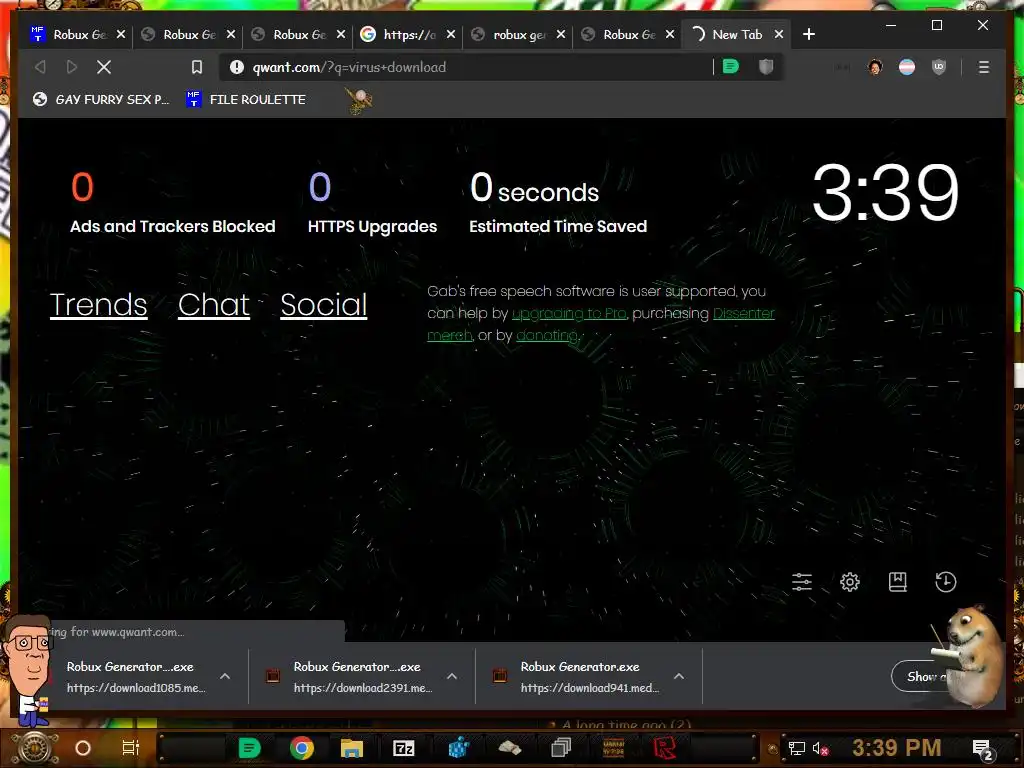Screen dimensions: 1024x768
Task: Open blue cubes app on taskbar
Action: point(457,748)
